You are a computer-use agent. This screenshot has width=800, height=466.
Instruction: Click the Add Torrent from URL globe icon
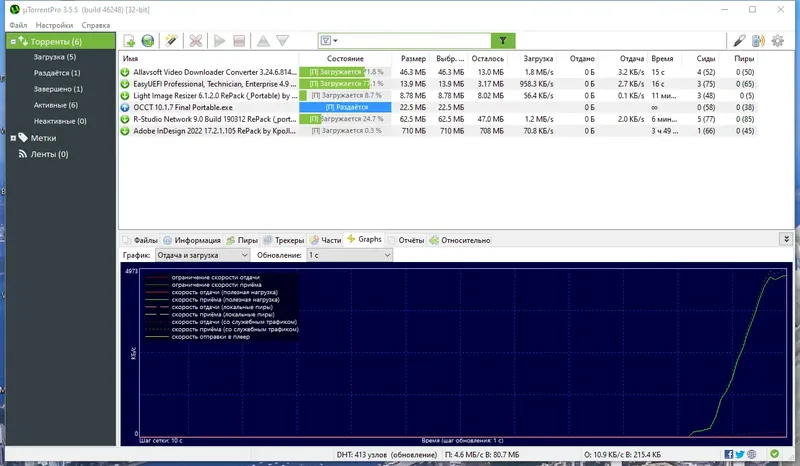pyautogui.click(x=148, y=41)
